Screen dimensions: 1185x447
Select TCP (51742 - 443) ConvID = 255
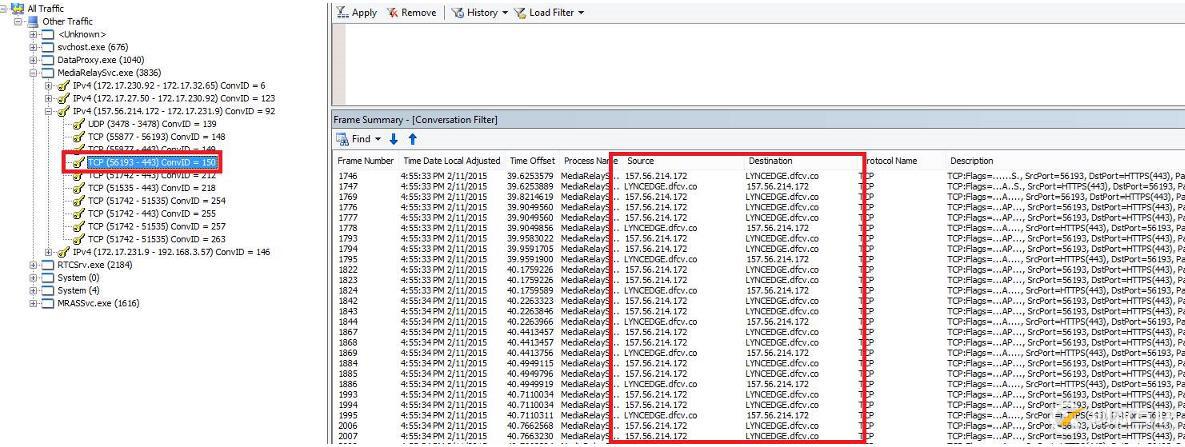pos(151,213)
